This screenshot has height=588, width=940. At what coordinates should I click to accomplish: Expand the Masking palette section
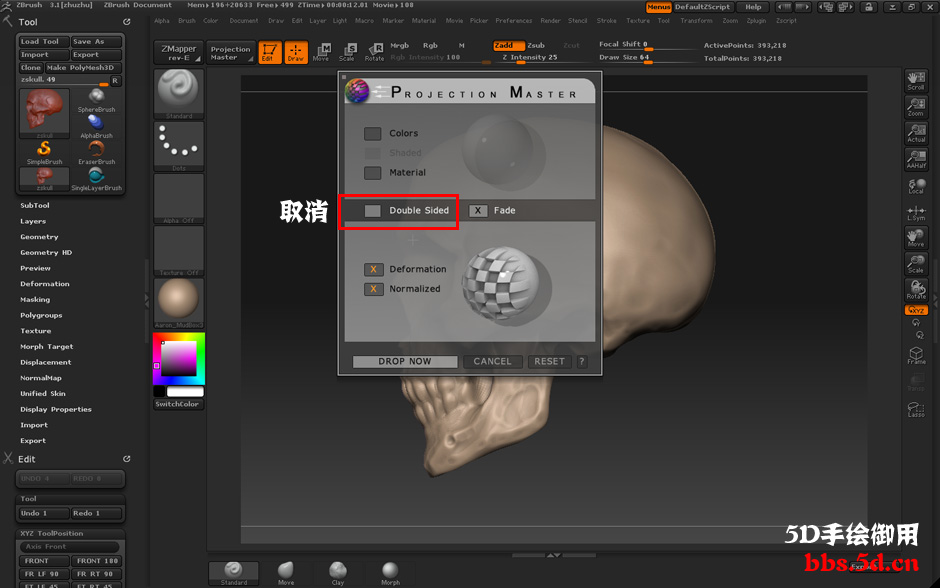35,300
